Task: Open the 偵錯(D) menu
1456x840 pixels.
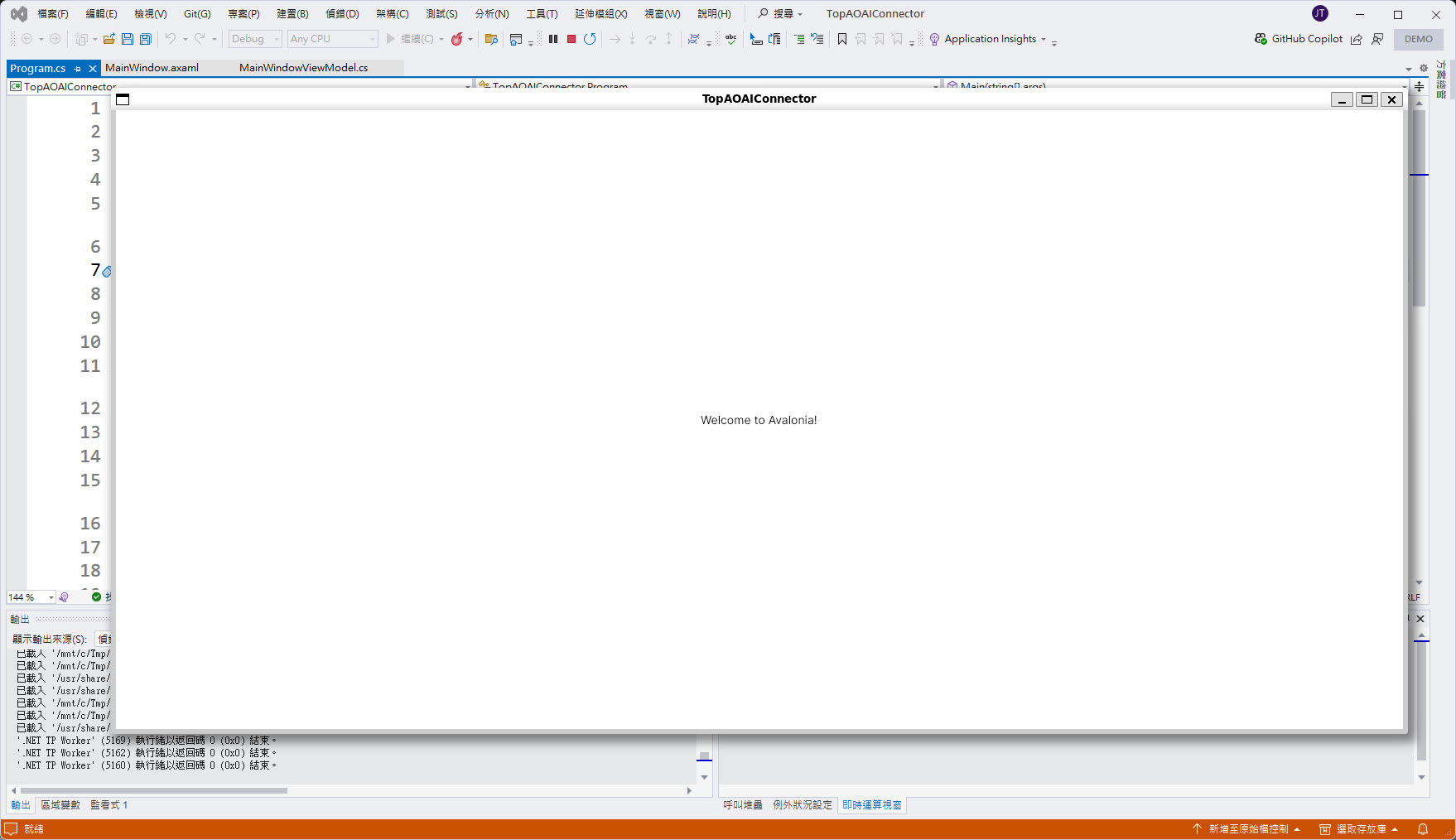Action: (342, 14)
